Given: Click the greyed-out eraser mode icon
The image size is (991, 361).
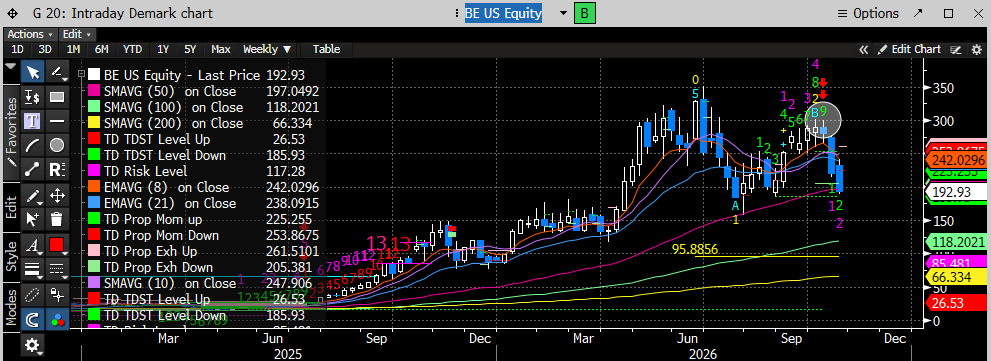Looking at the screenshot, I should pos(33,295).
